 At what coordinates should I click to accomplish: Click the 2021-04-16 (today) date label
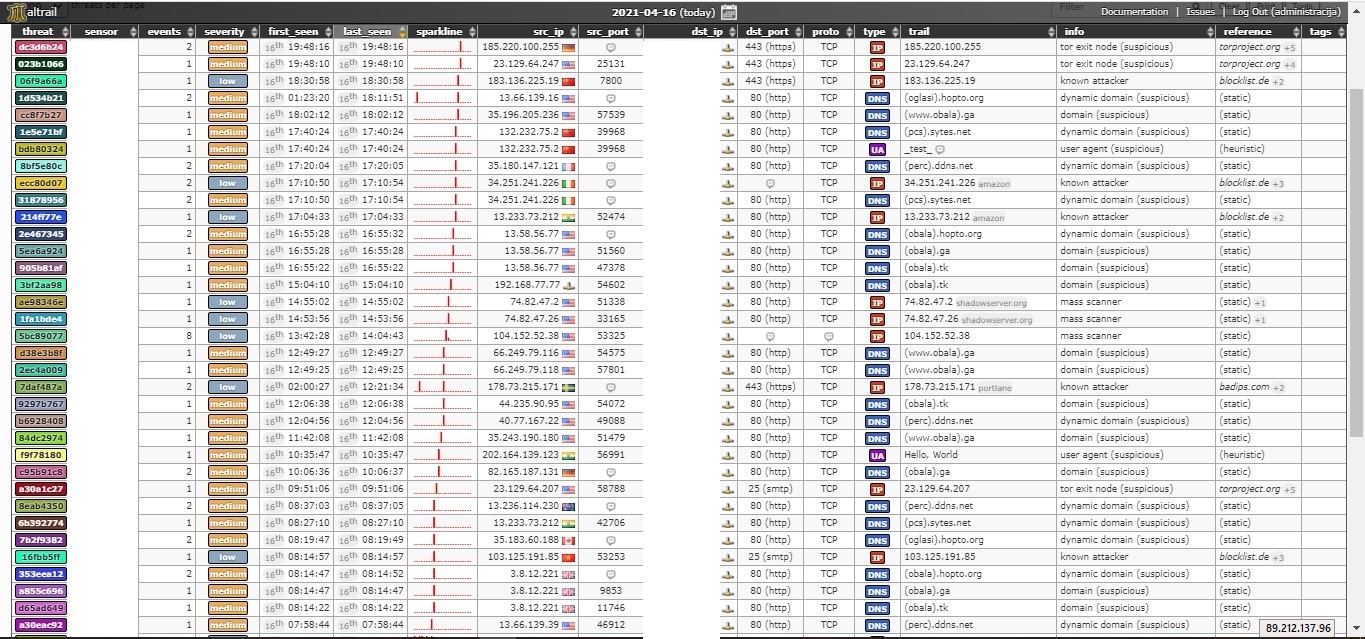[663, 13]
